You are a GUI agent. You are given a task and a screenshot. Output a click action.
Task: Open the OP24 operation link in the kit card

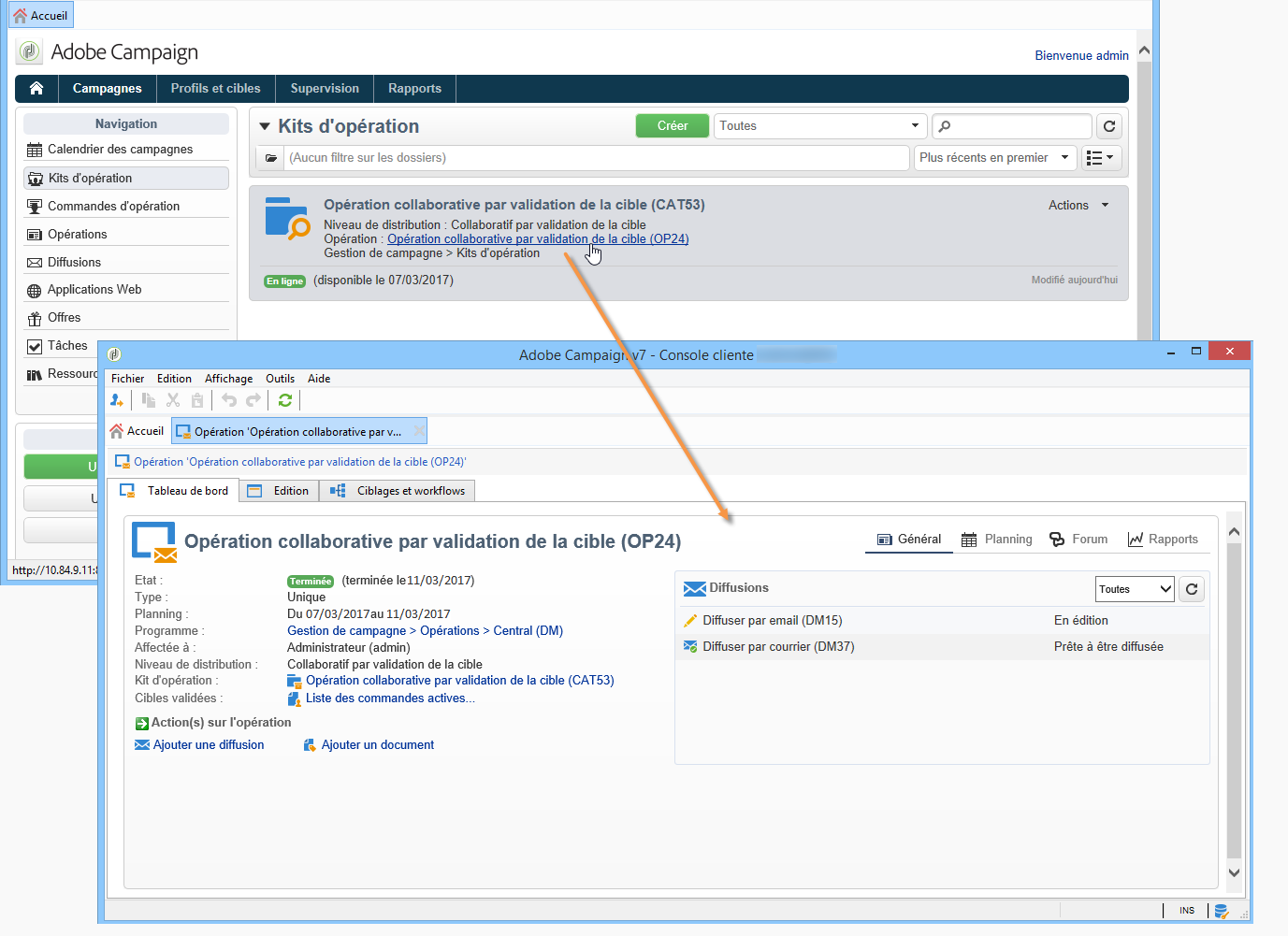click(x=538, y=239)
